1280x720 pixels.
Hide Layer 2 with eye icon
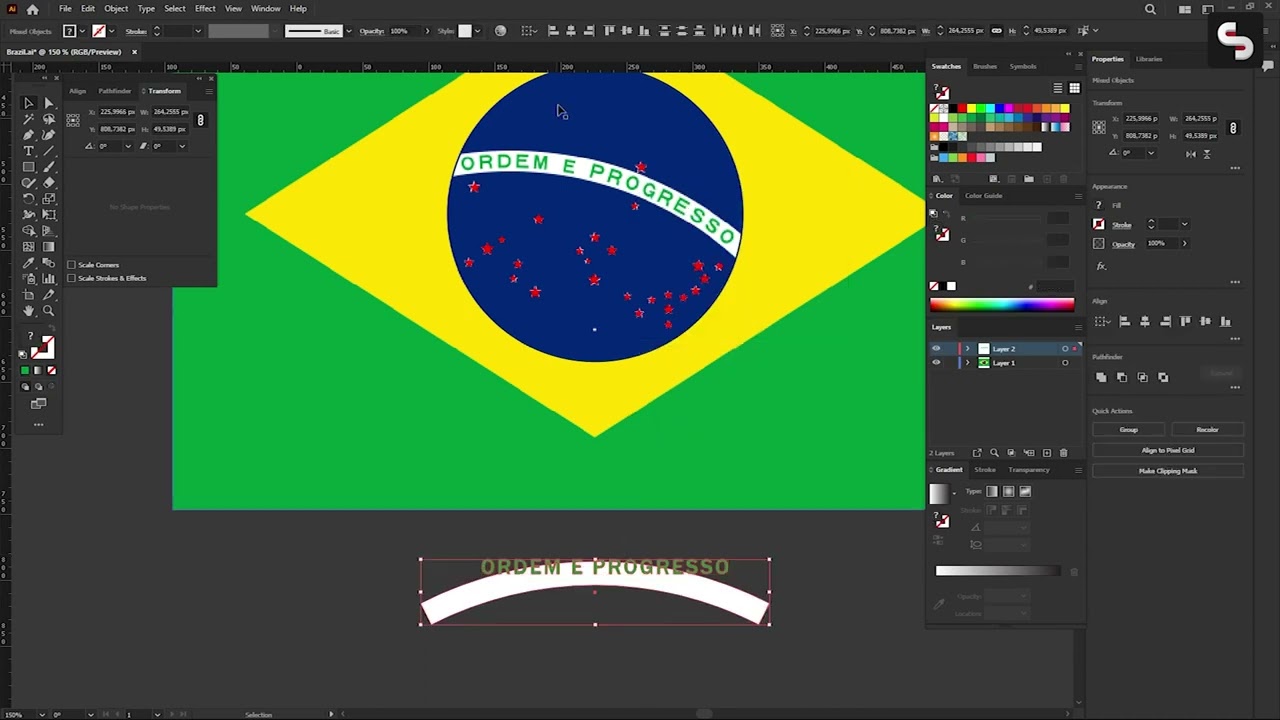coord(936,349)
